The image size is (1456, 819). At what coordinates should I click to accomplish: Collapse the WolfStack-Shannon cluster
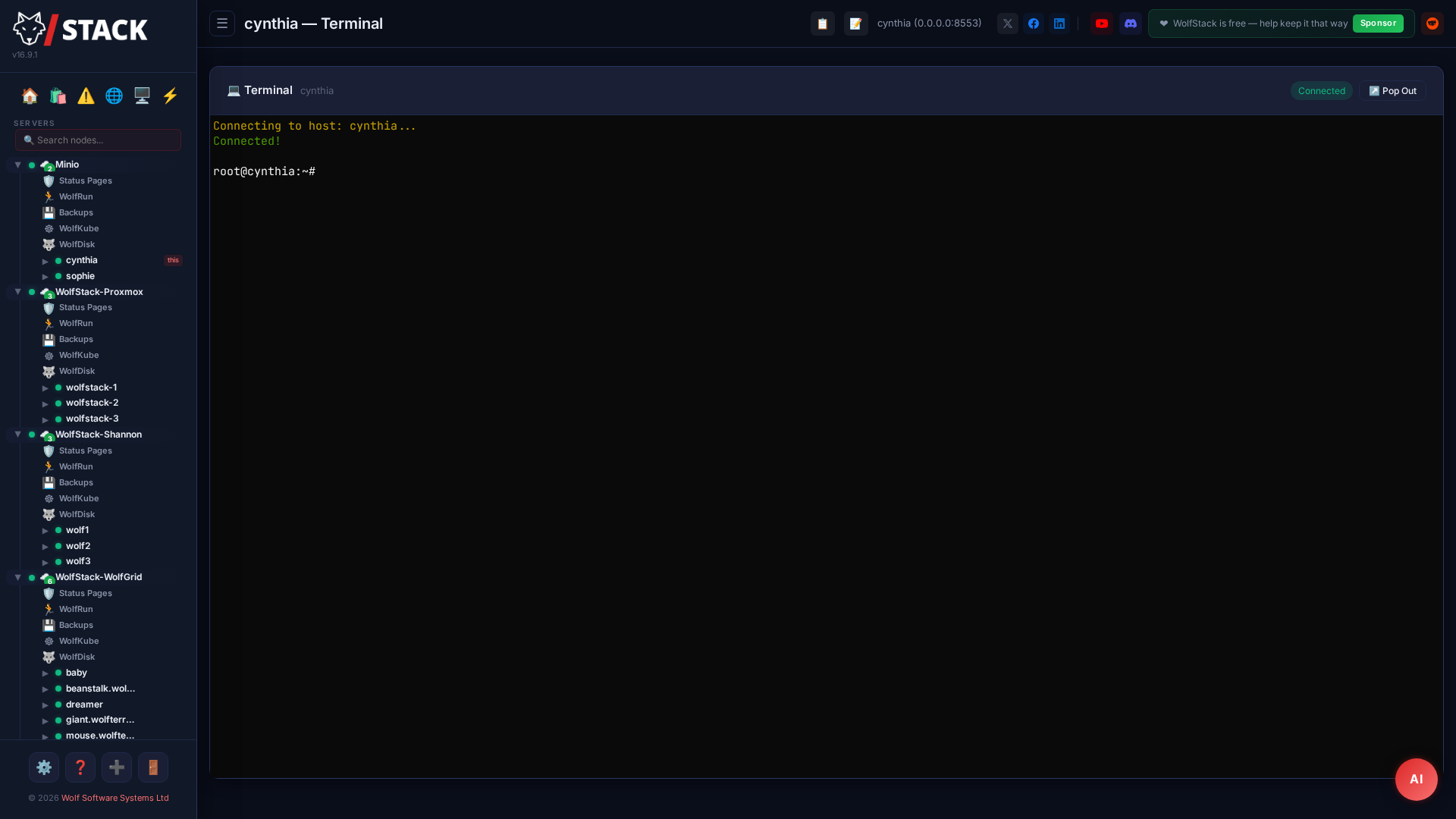17,435
